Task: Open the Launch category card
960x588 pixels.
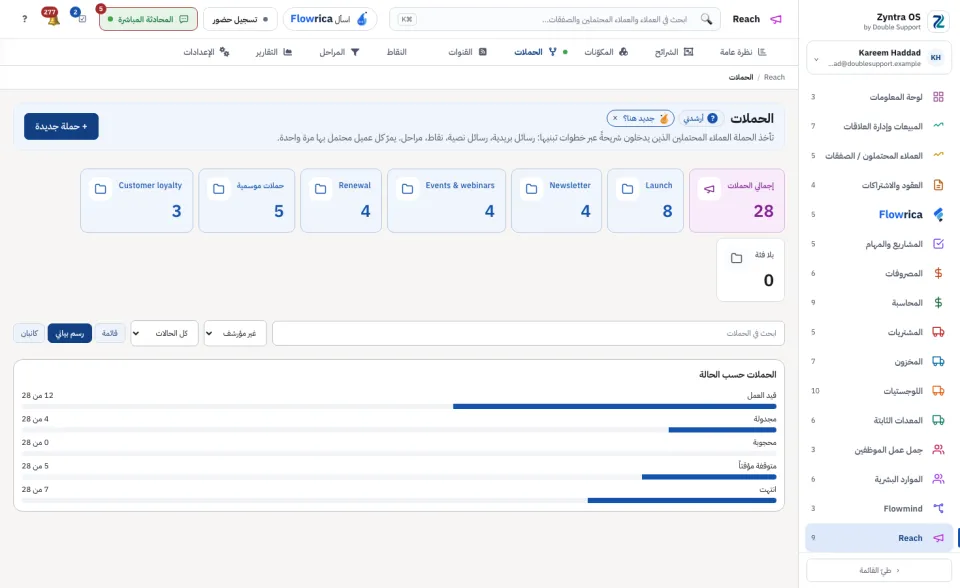Action: pos(645,200)
